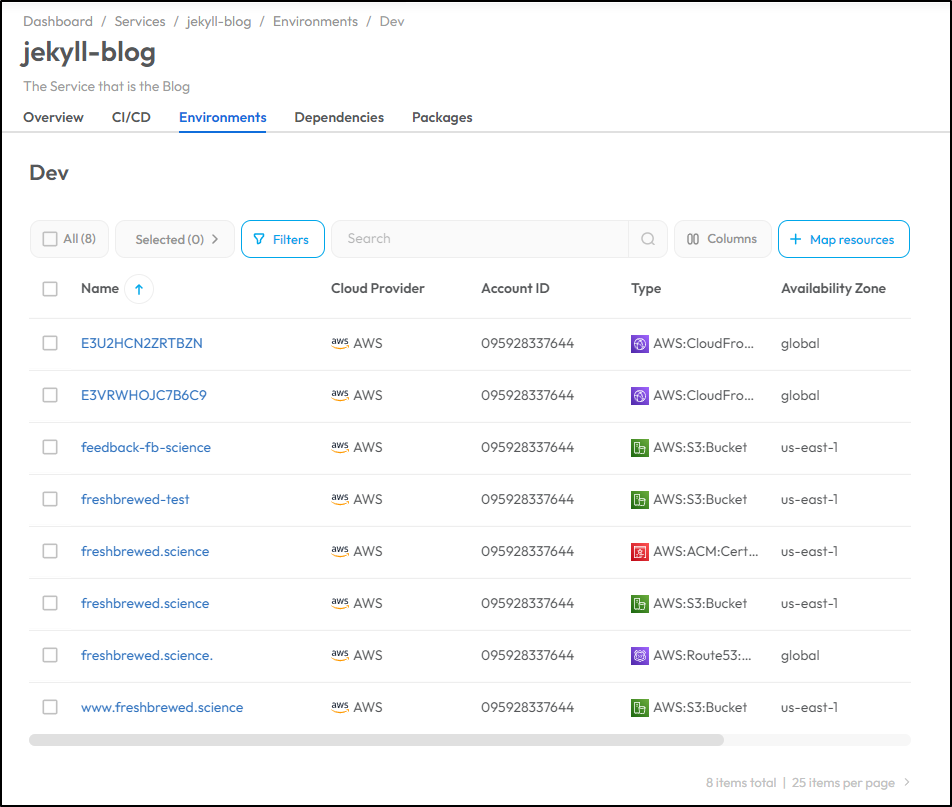Toggle the All (8) checkbox
This screenshot has height=807, width=952.
click(x=50, y=239)
